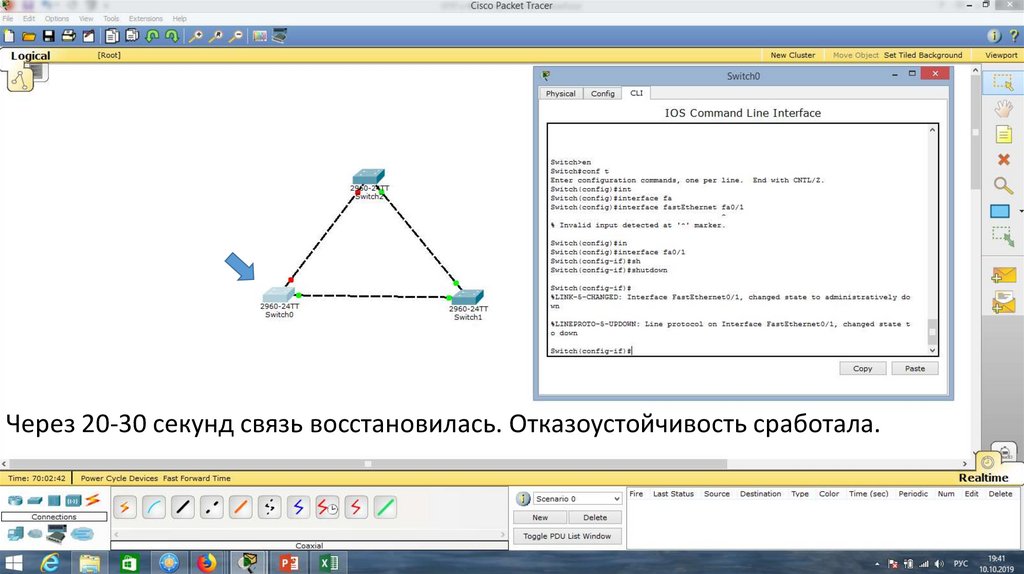Click the Zoom Reset magnifier icon
This screenshot has width=1024, height=574.
click(216, 36)
